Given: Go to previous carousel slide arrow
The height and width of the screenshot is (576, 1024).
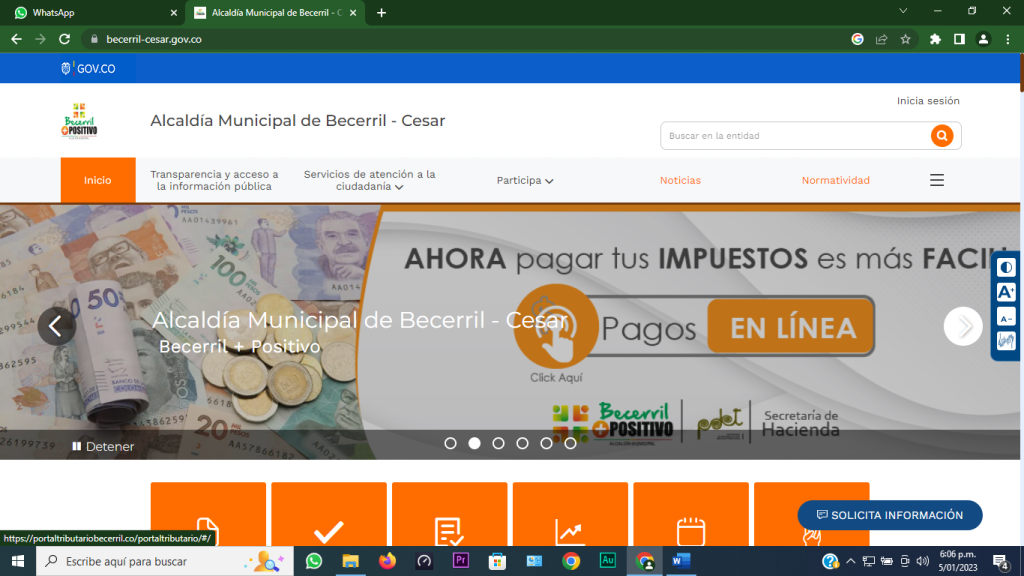Looking at the screenshot, I should click(x=56, y=326).
